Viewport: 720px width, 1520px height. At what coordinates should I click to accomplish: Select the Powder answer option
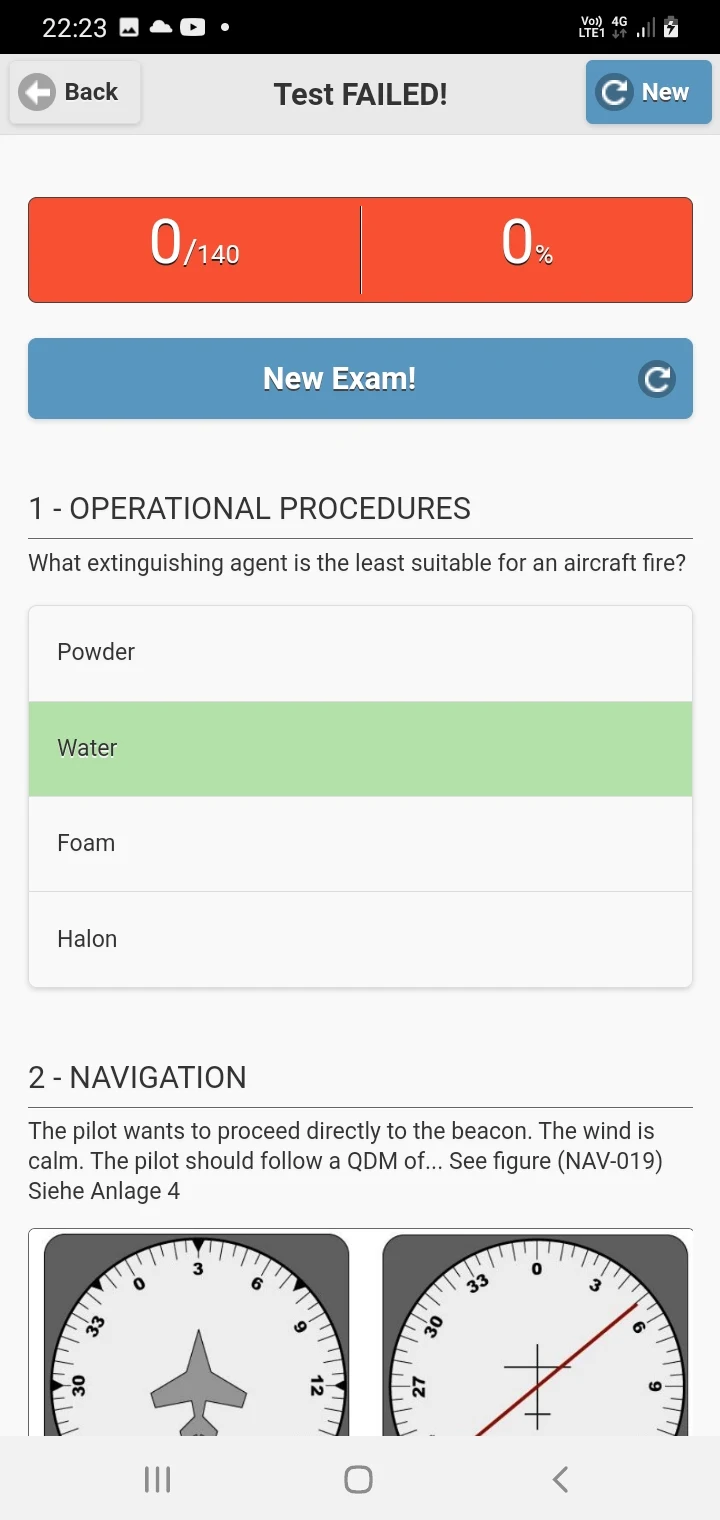tap(360, 652)
